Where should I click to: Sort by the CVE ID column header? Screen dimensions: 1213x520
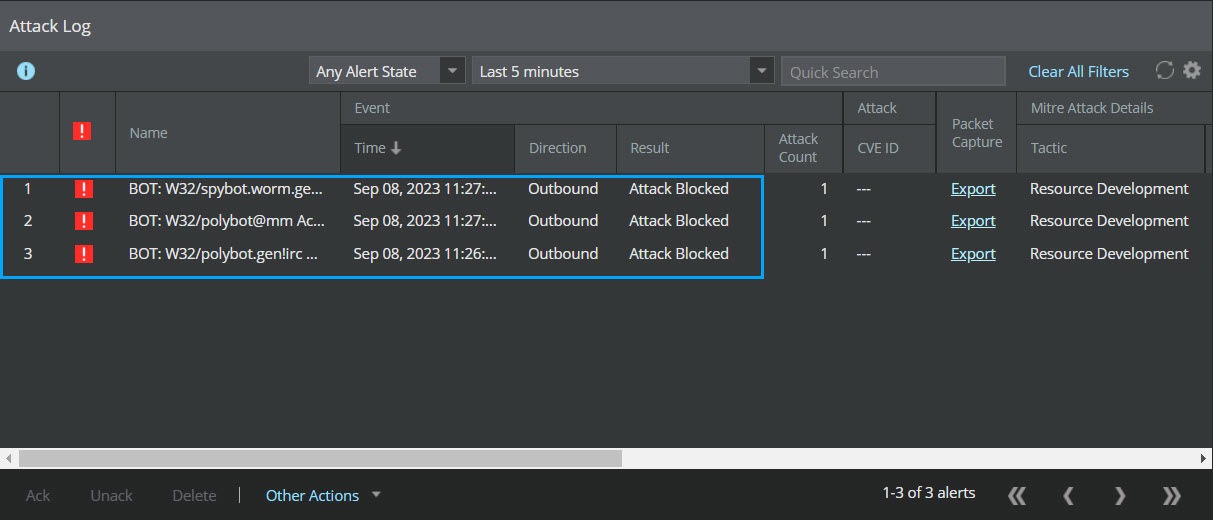890,148
